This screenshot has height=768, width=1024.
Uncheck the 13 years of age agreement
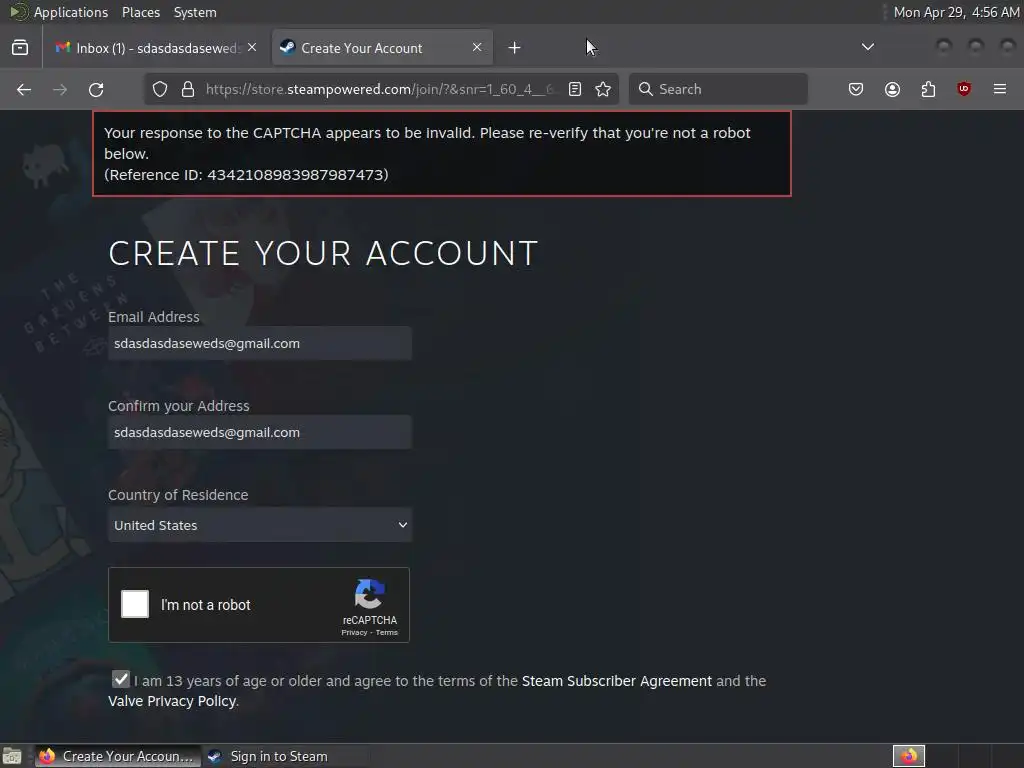coord(121,679)
